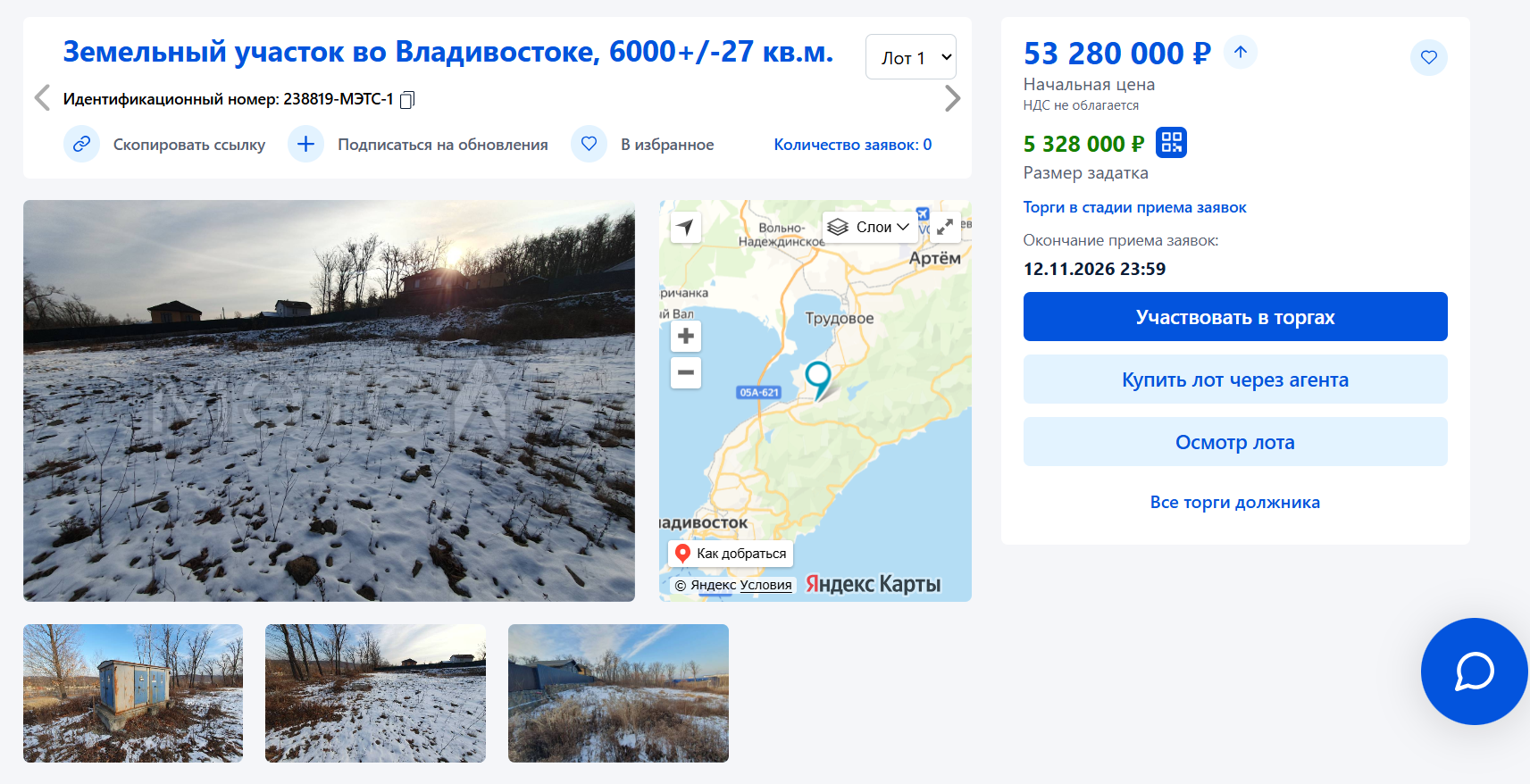The image size is (1530, 784).
Task: Open the Слои map layers dropdown
Action: (x=868, y=227)
